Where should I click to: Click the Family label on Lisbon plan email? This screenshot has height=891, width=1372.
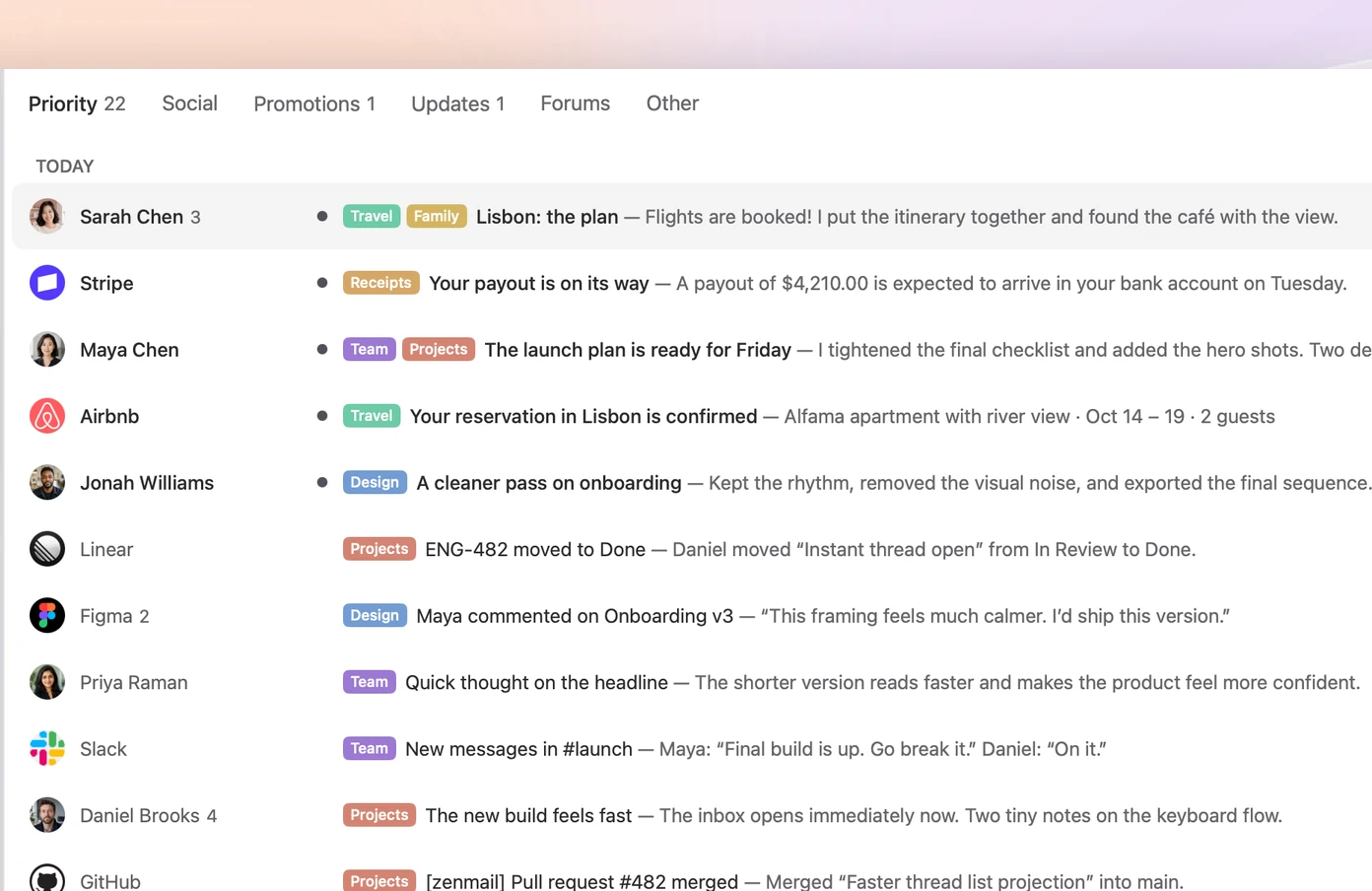(437, 216)
